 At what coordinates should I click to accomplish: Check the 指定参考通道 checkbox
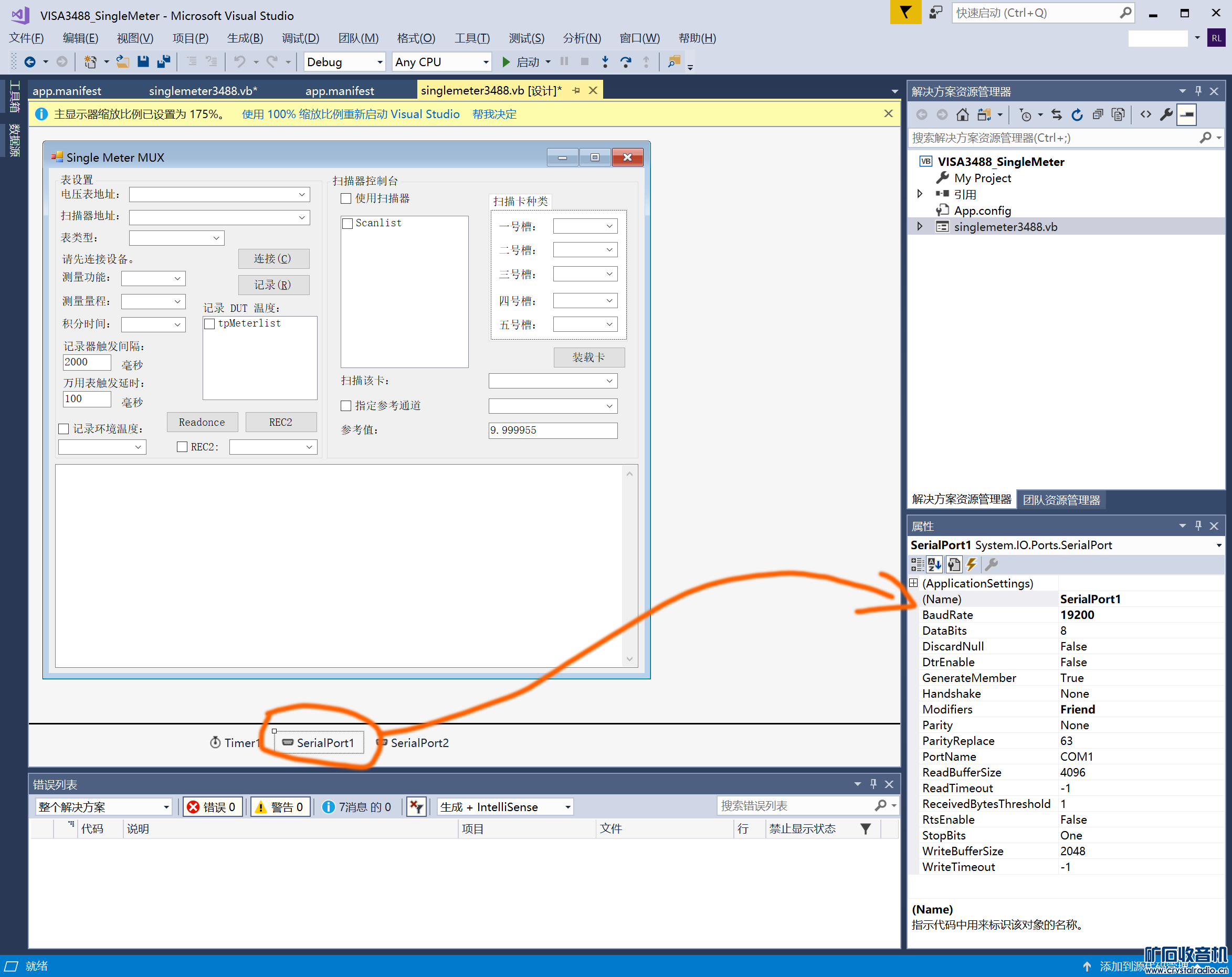[x=346, y=406]
